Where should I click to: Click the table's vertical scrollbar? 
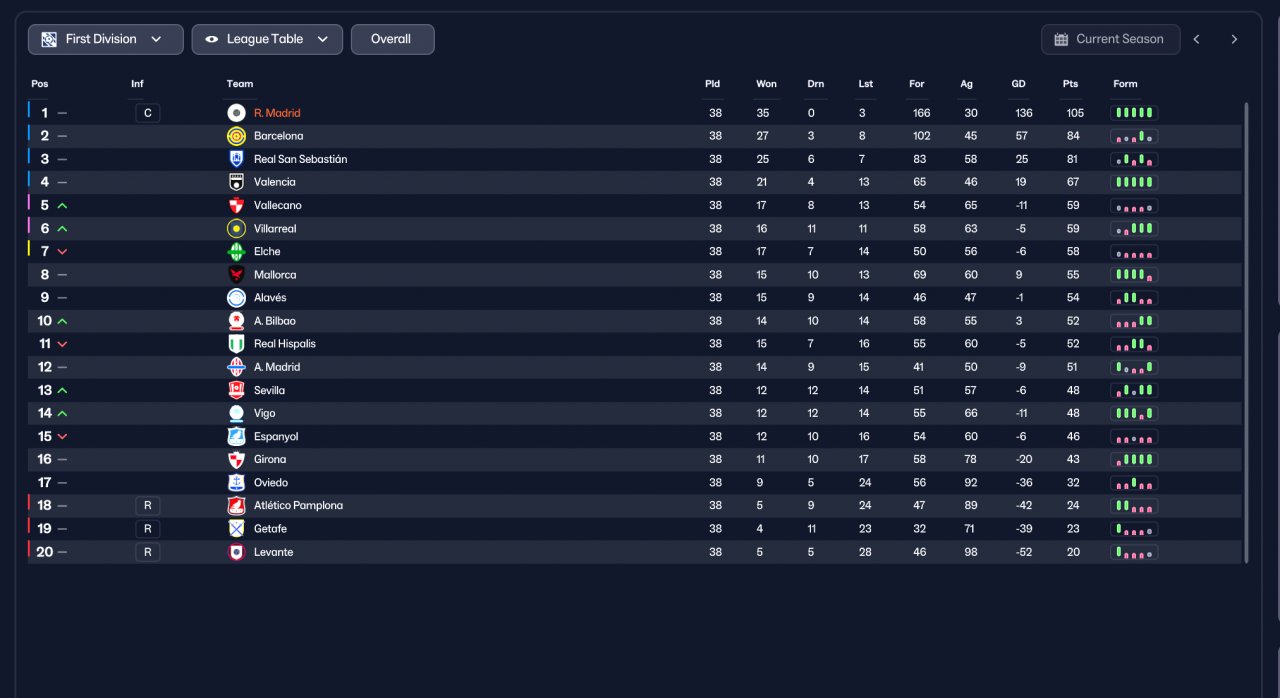click(1246, 332)
